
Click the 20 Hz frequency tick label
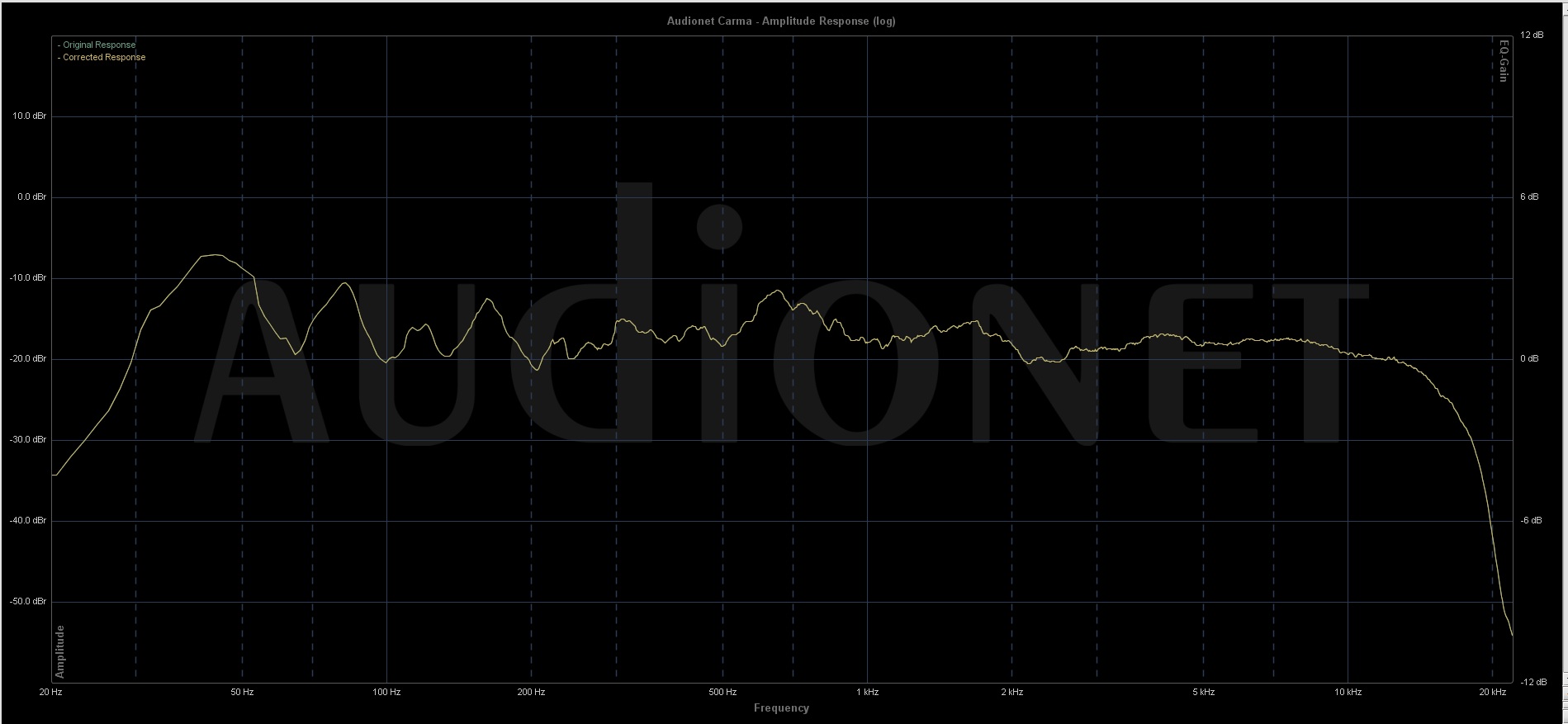point(51,692)
